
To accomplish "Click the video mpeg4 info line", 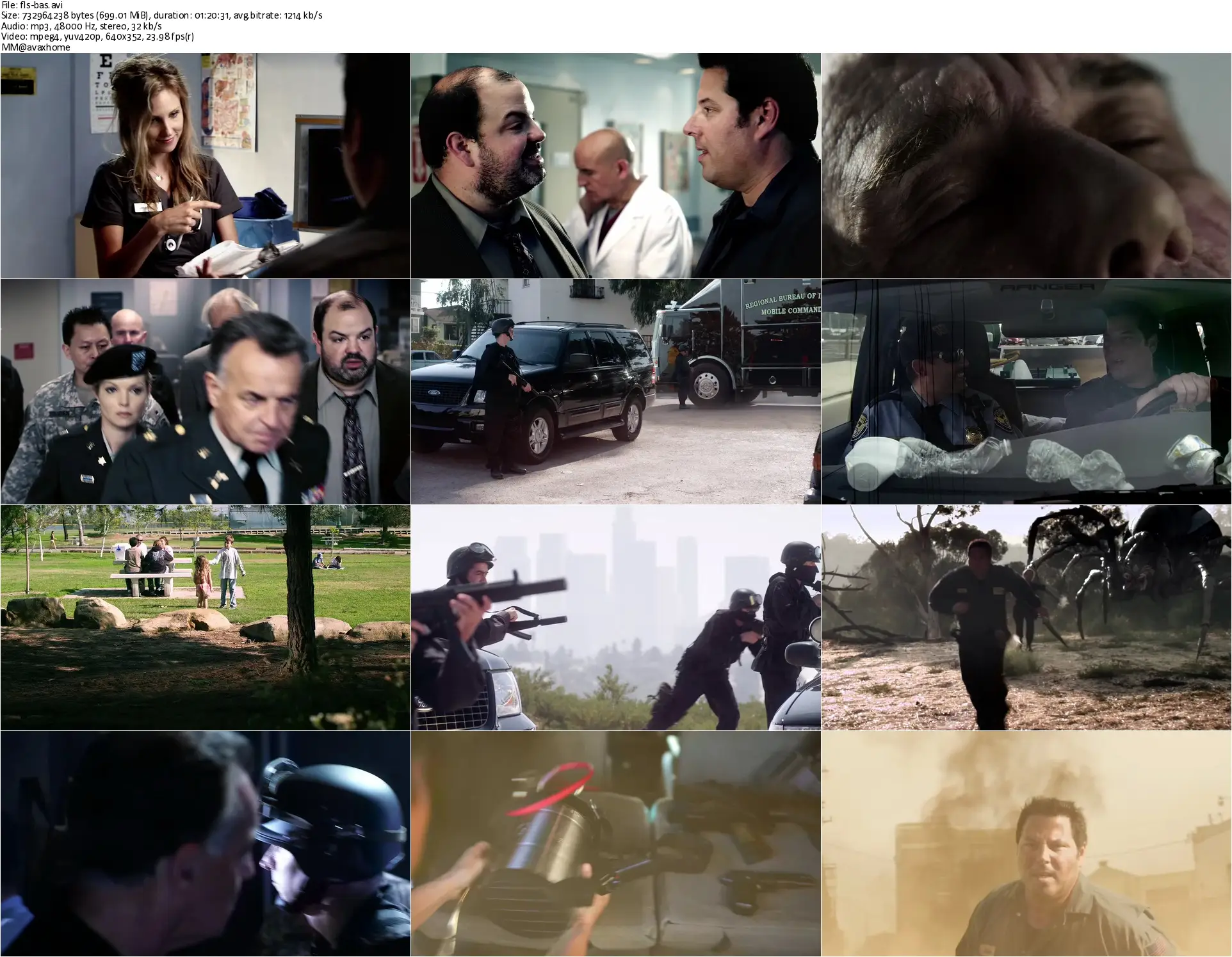I will [97, 36].
